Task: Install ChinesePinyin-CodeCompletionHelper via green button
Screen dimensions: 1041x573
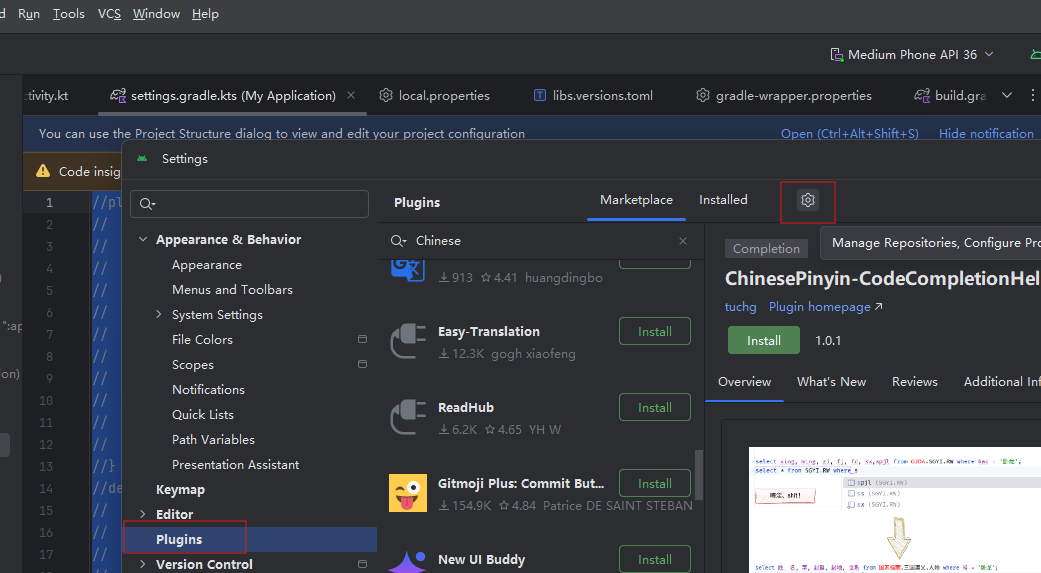Action: (x=763, y=341)
